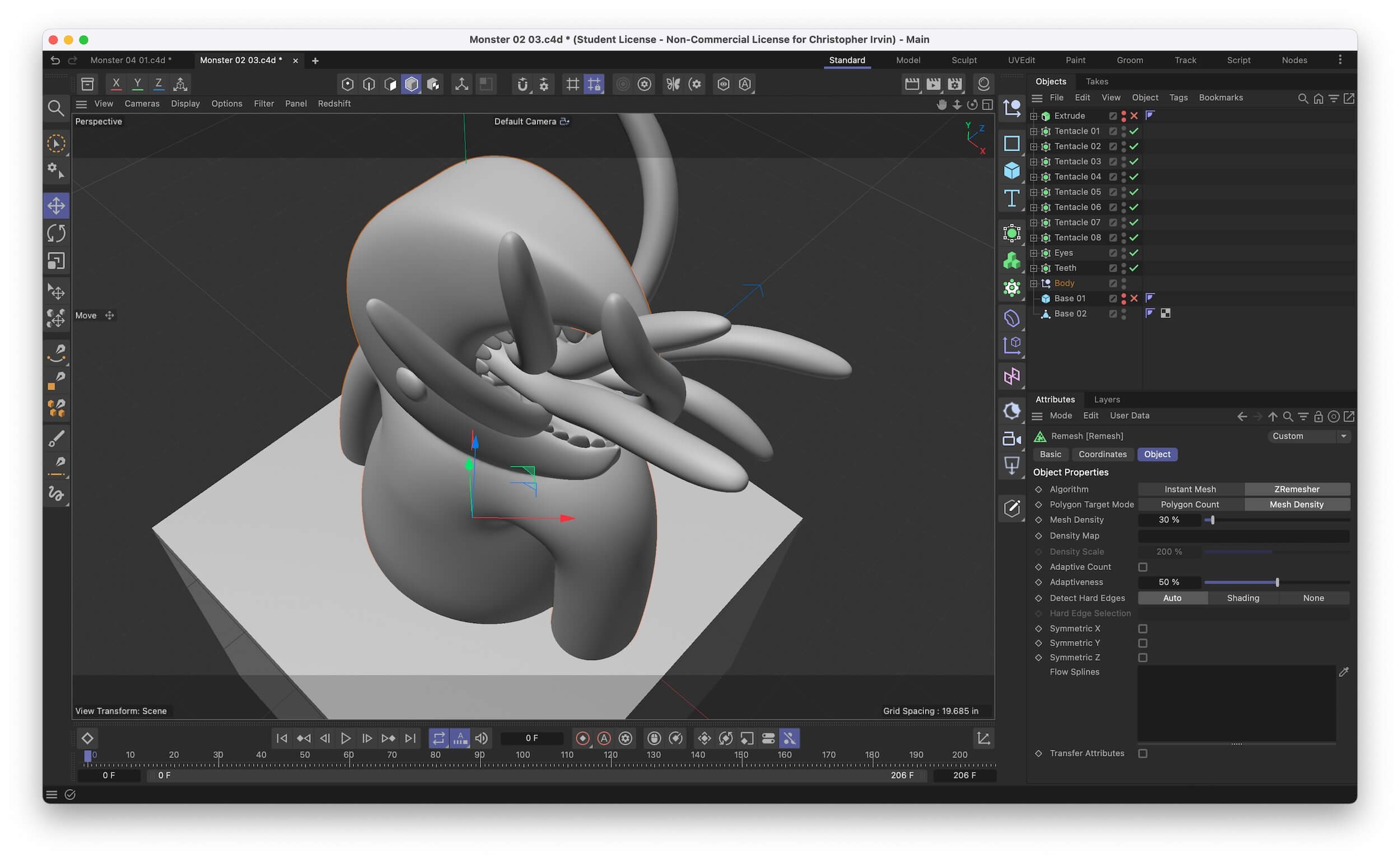Enable Transfer Attributes checkbox
The height and width of the screenshot is (860, 1400).
tap(1142, 754)
